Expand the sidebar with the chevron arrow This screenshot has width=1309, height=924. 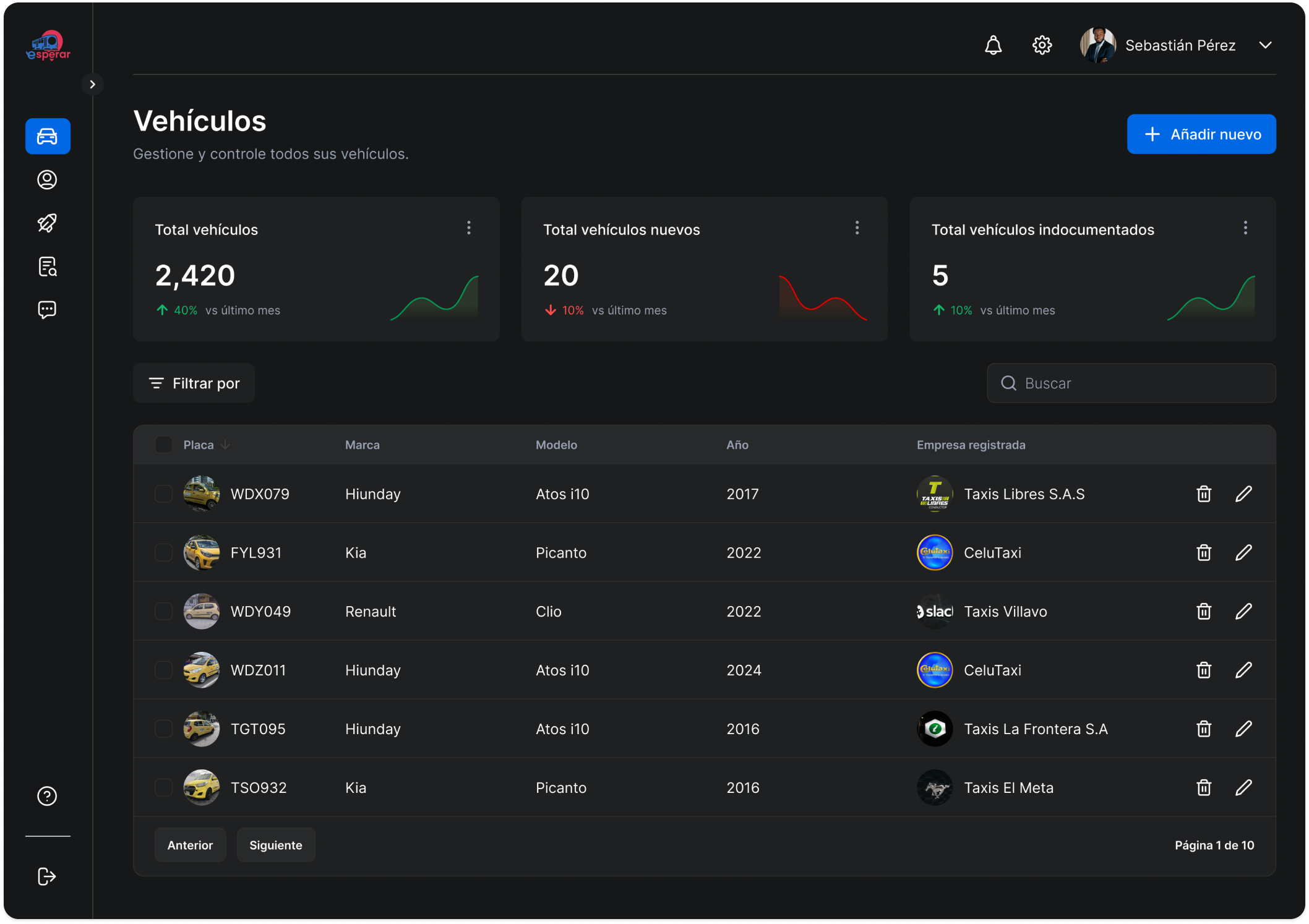[93, 84]
